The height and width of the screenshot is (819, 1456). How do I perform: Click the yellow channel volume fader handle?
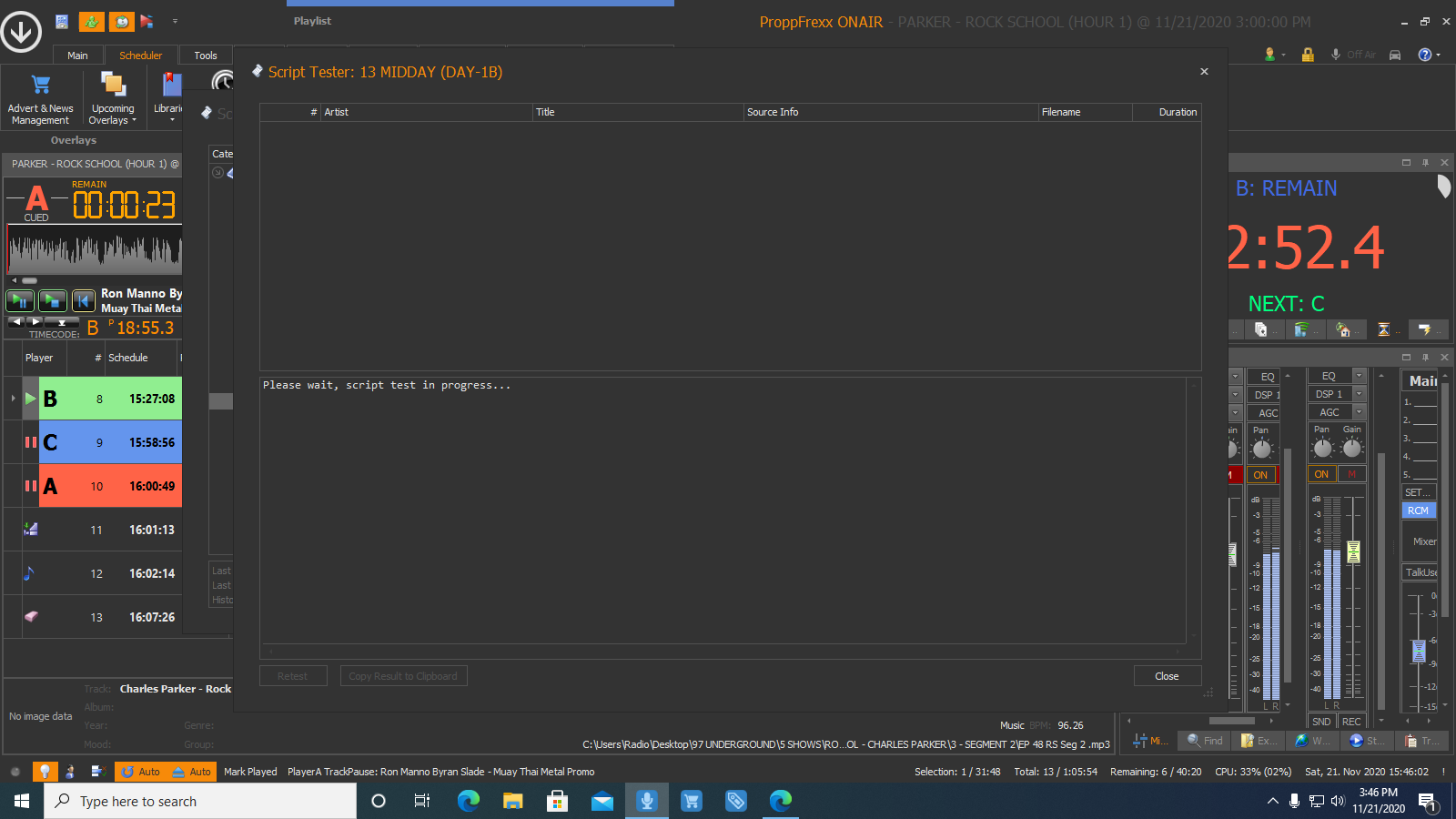pos(1353,551)
